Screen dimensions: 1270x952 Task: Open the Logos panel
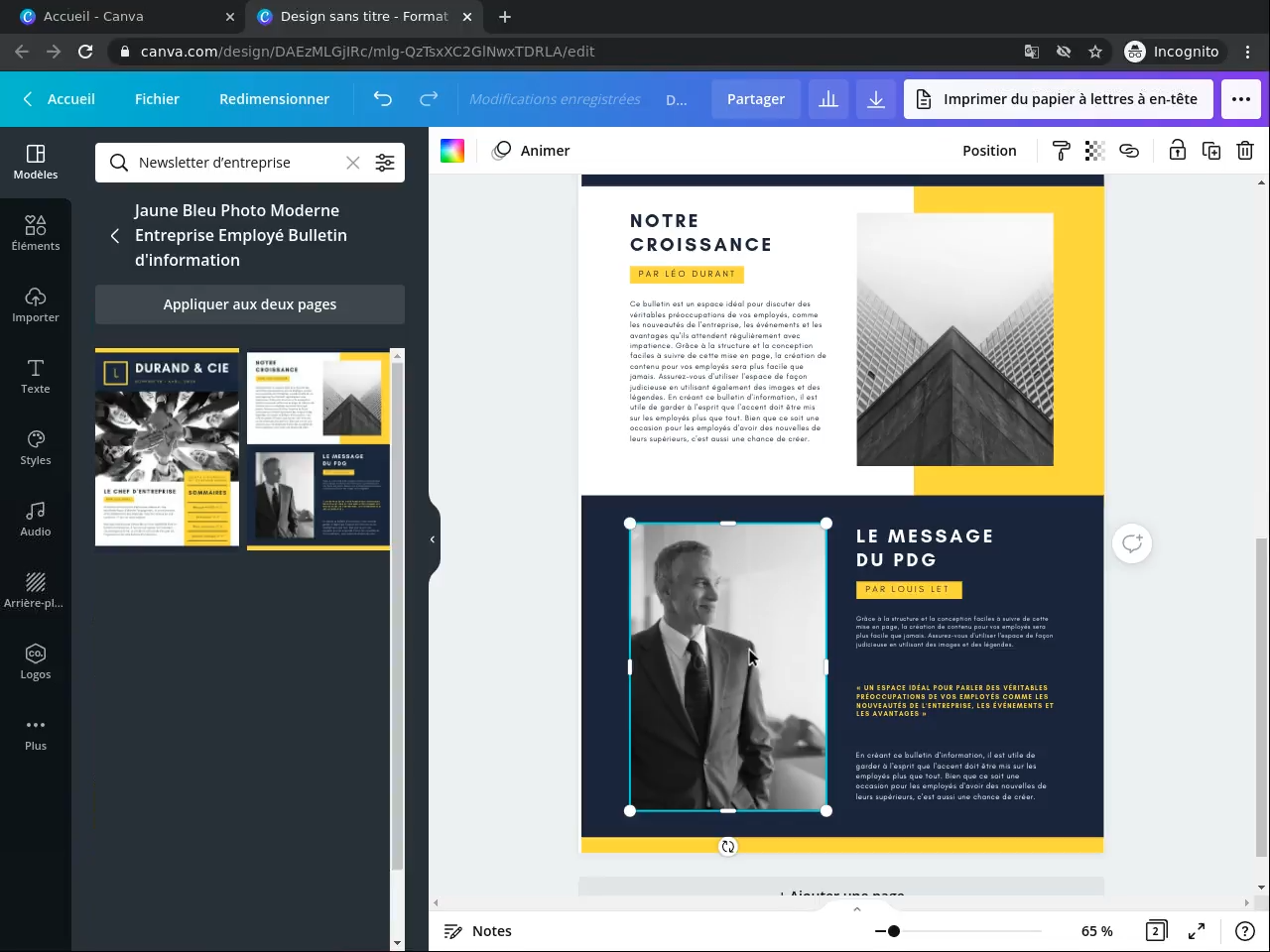coord(36,661)
